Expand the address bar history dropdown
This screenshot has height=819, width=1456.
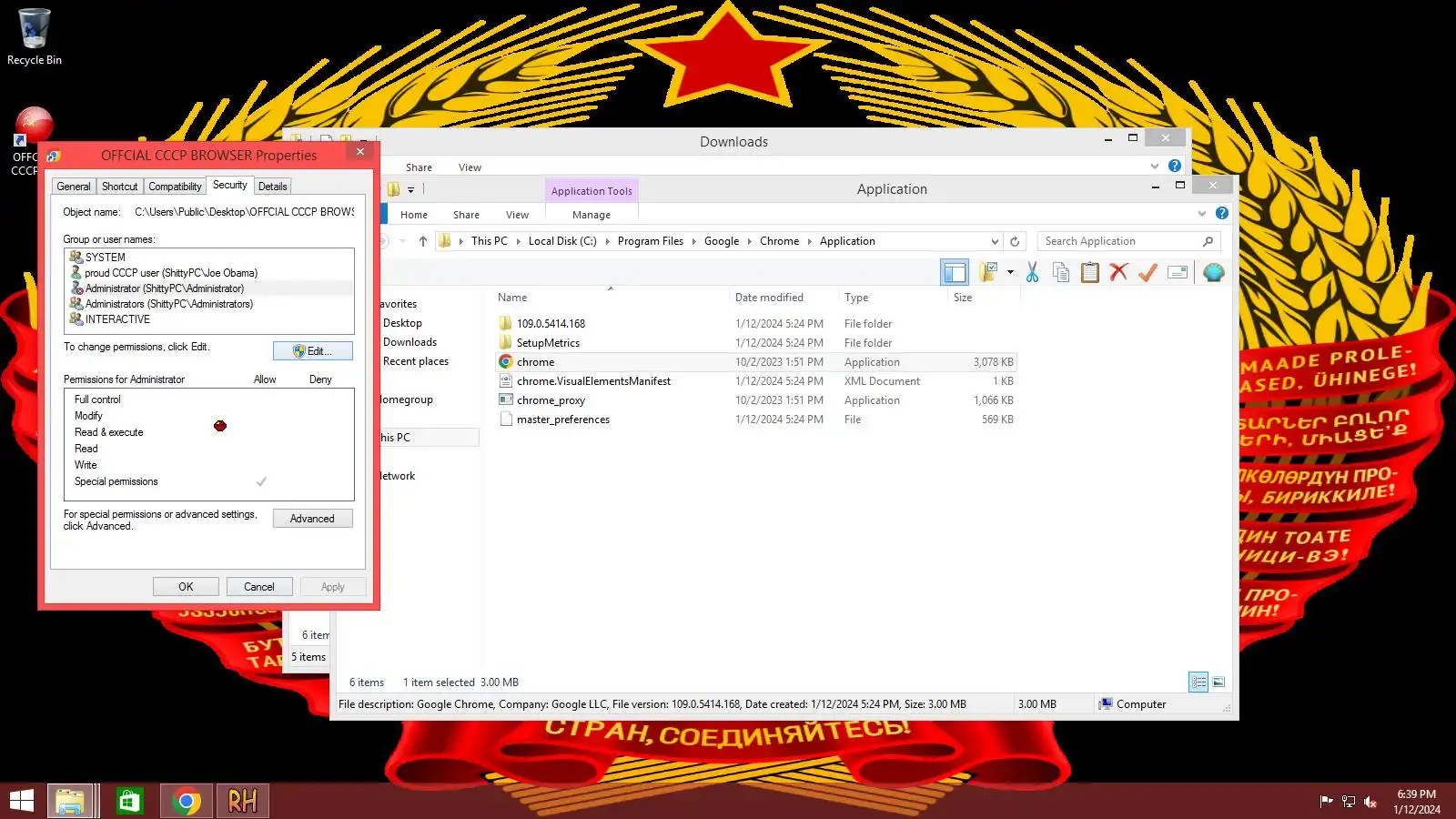point(994,241)
